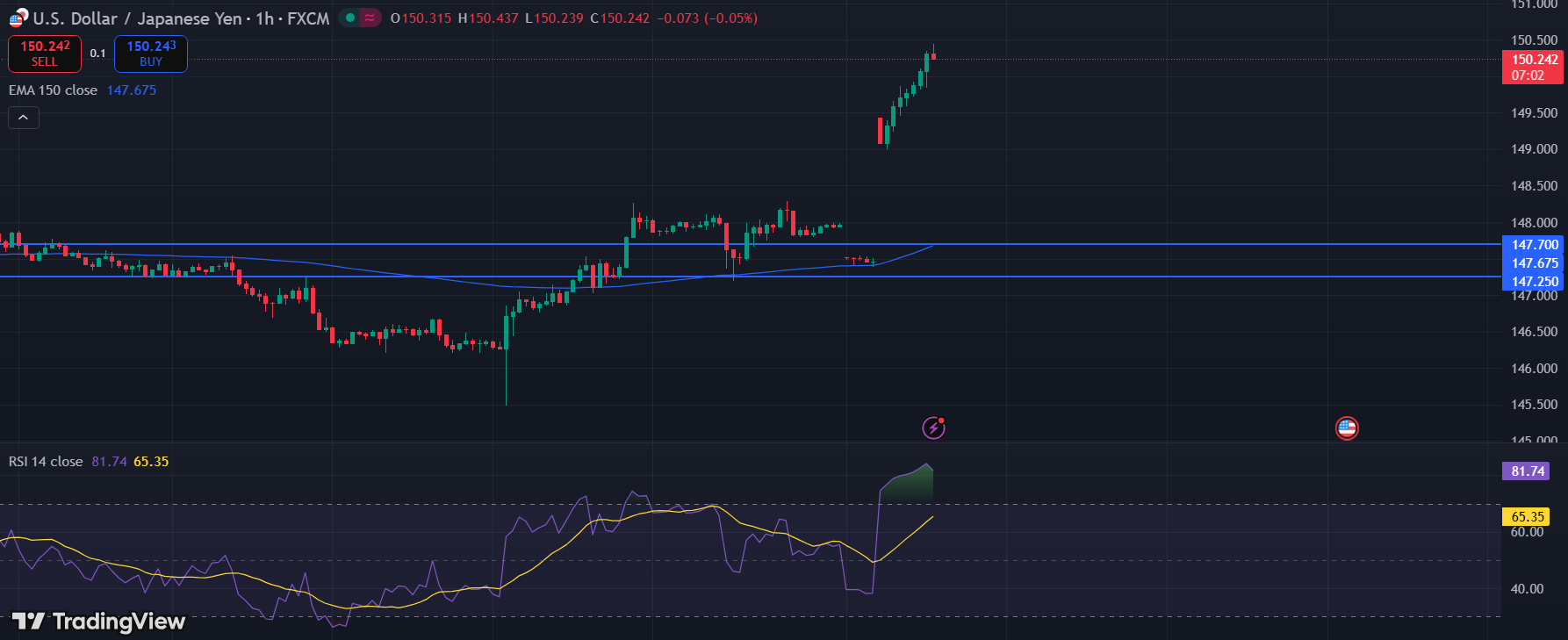This screenshot has height=640, width=1568.
Task: Click the blue EMA value 147.675 in legend
Action: point(132,90)
